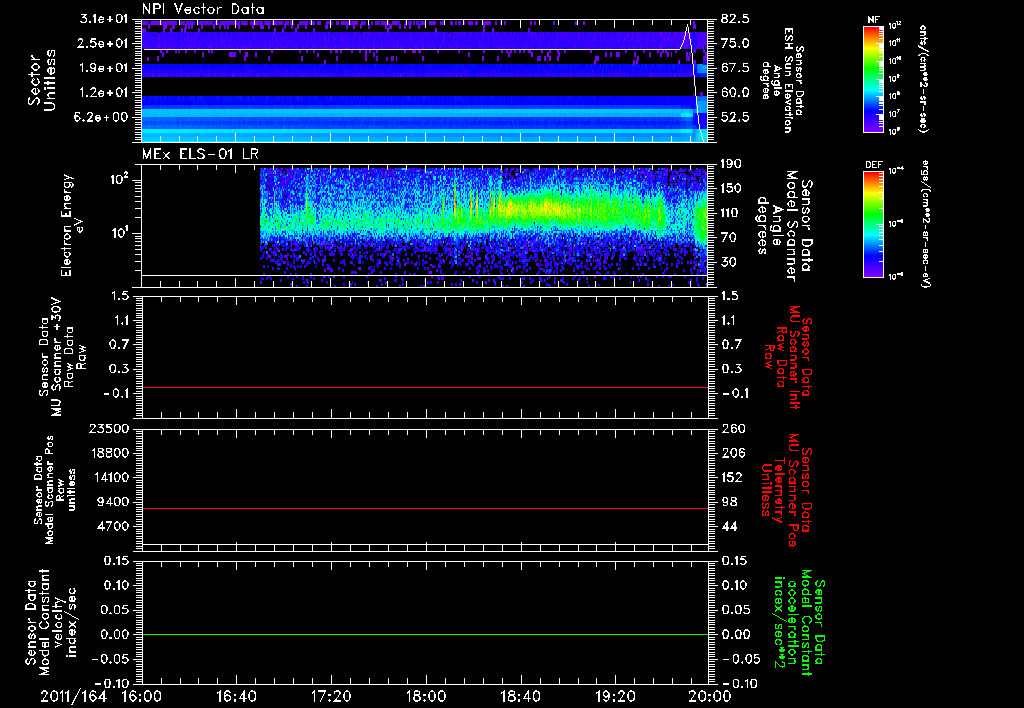This screenshot has height=708, width=1024.
Task: Click the 18:40 time axis label
Action: [x=520, y=696]
